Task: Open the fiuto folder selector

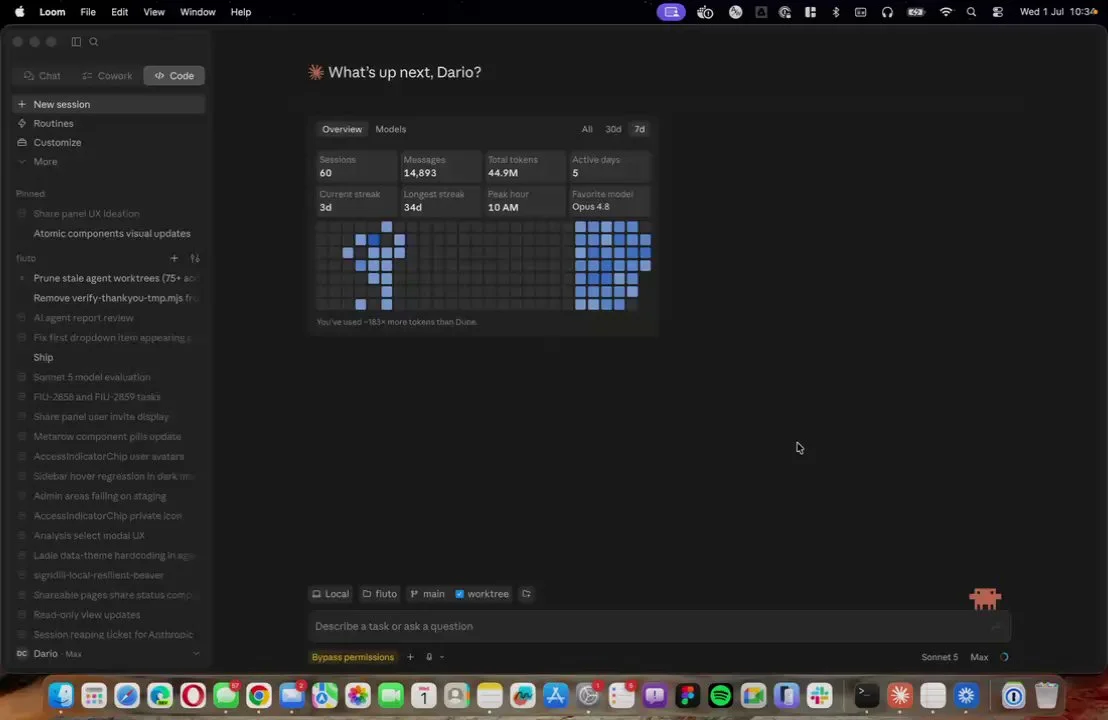Action: point(379,594)
